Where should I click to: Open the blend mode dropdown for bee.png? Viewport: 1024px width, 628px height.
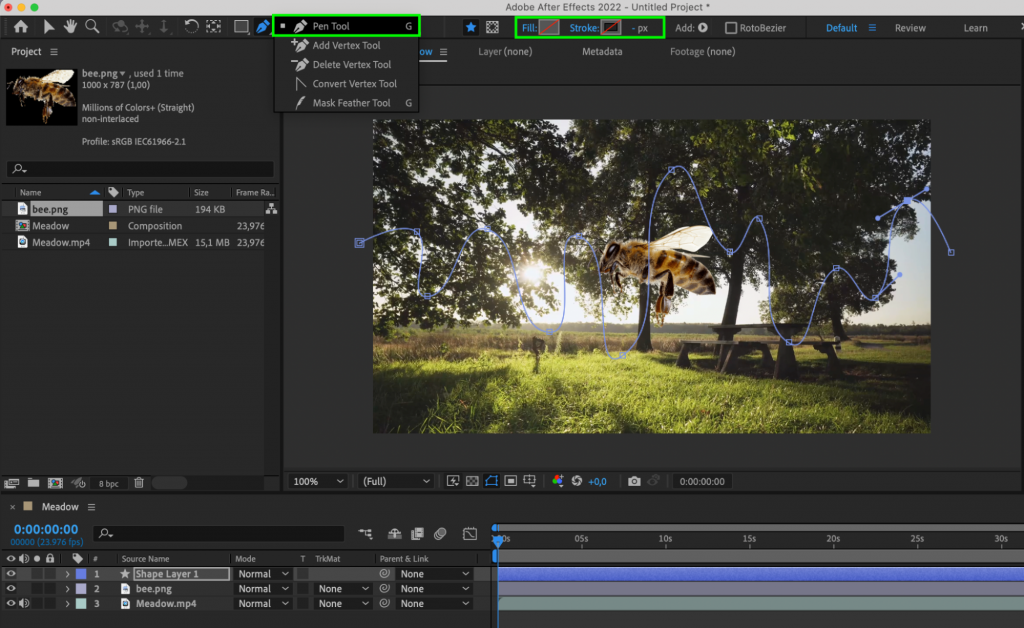[x=261, y=588]
